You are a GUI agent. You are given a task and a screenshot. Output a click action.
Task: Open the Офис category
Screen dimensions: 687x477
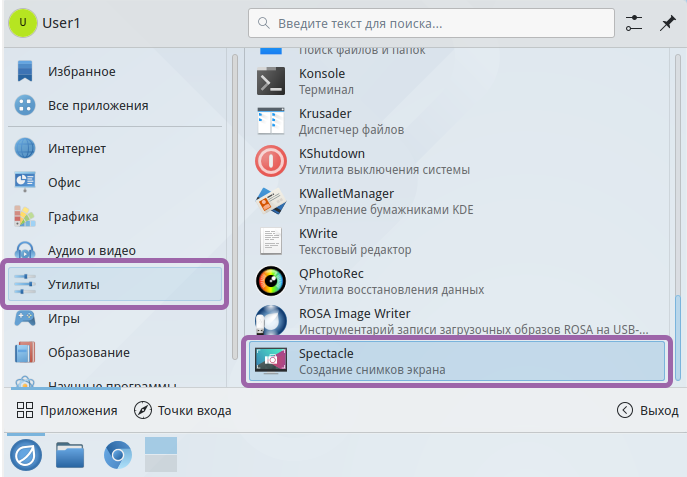point(64,183)
